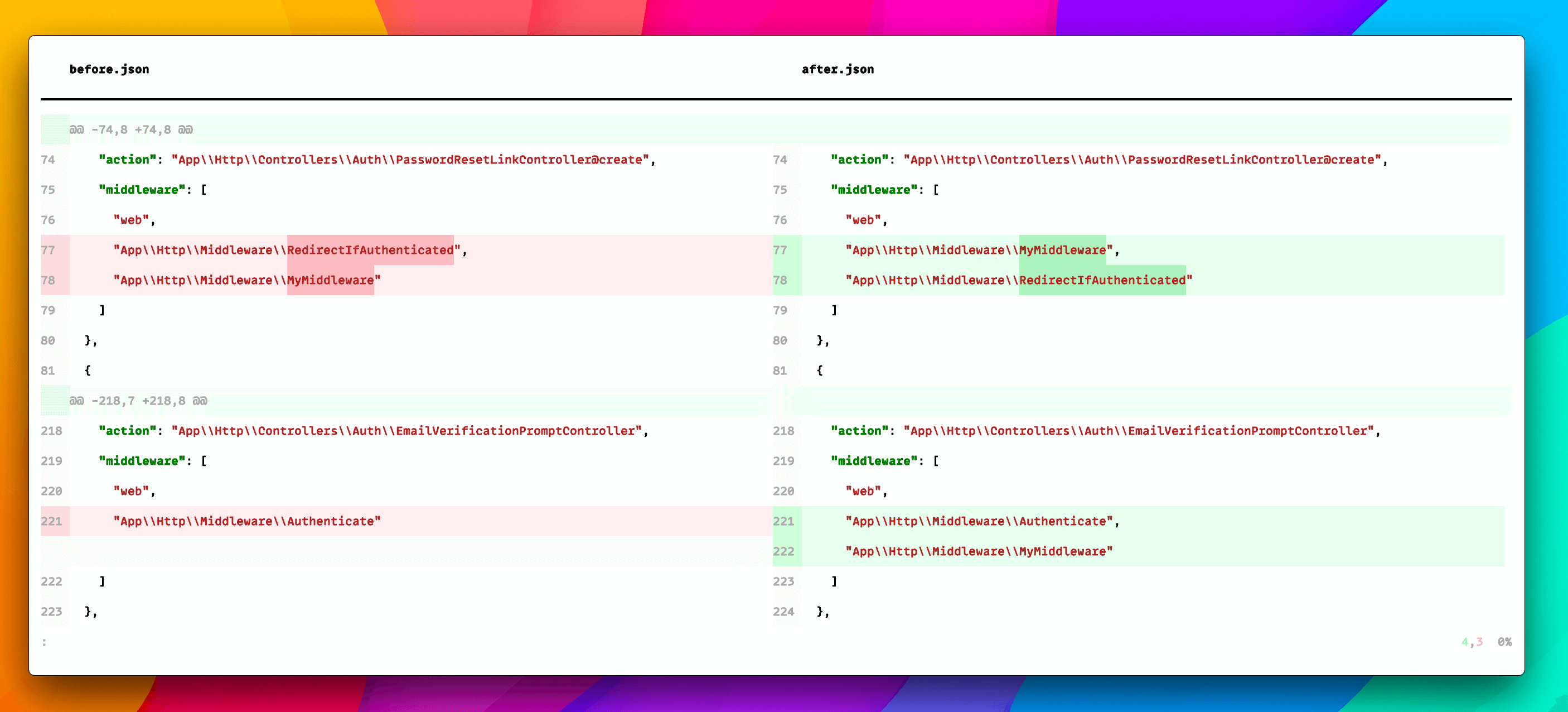This screenshot has width=1568, height=712.
Task: Click the green 4 additions count
Action: [1464, 642]
